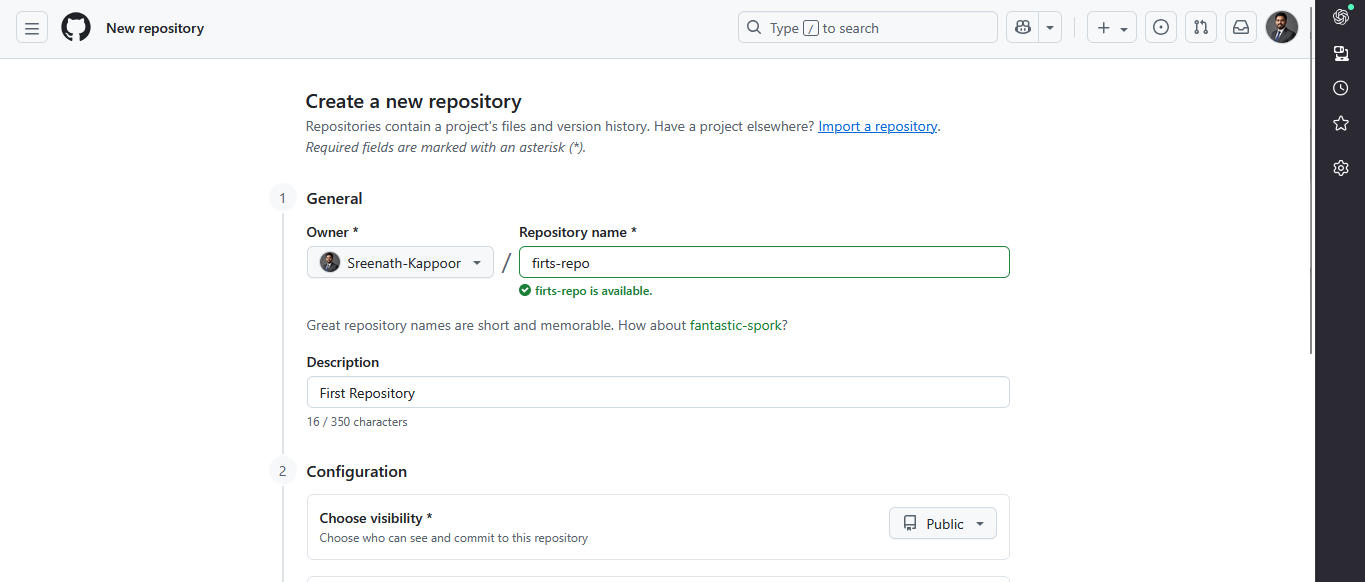
Task: Click the monitor icon in the sidebar
Action: tap(1340, 53)
